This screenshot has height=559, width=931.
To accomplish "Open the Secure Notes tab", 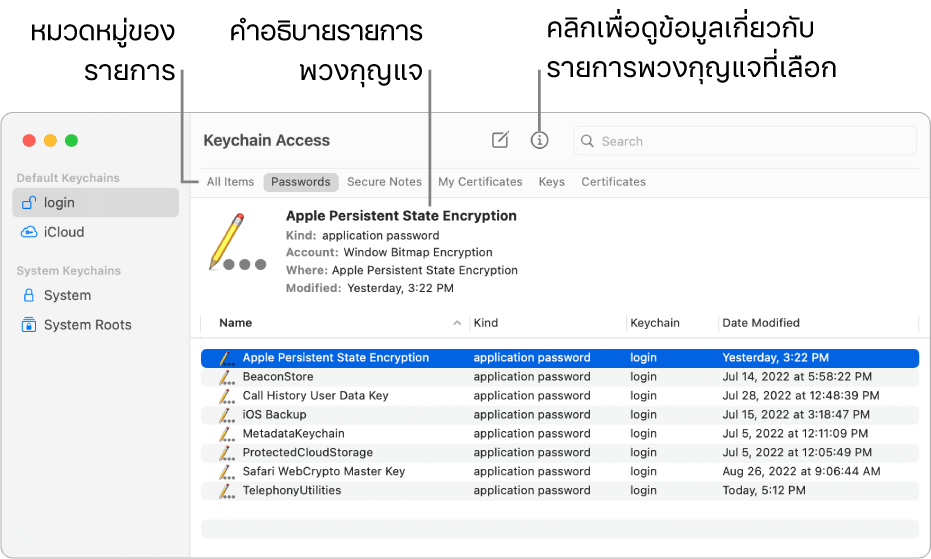I will tap(384, 182).
